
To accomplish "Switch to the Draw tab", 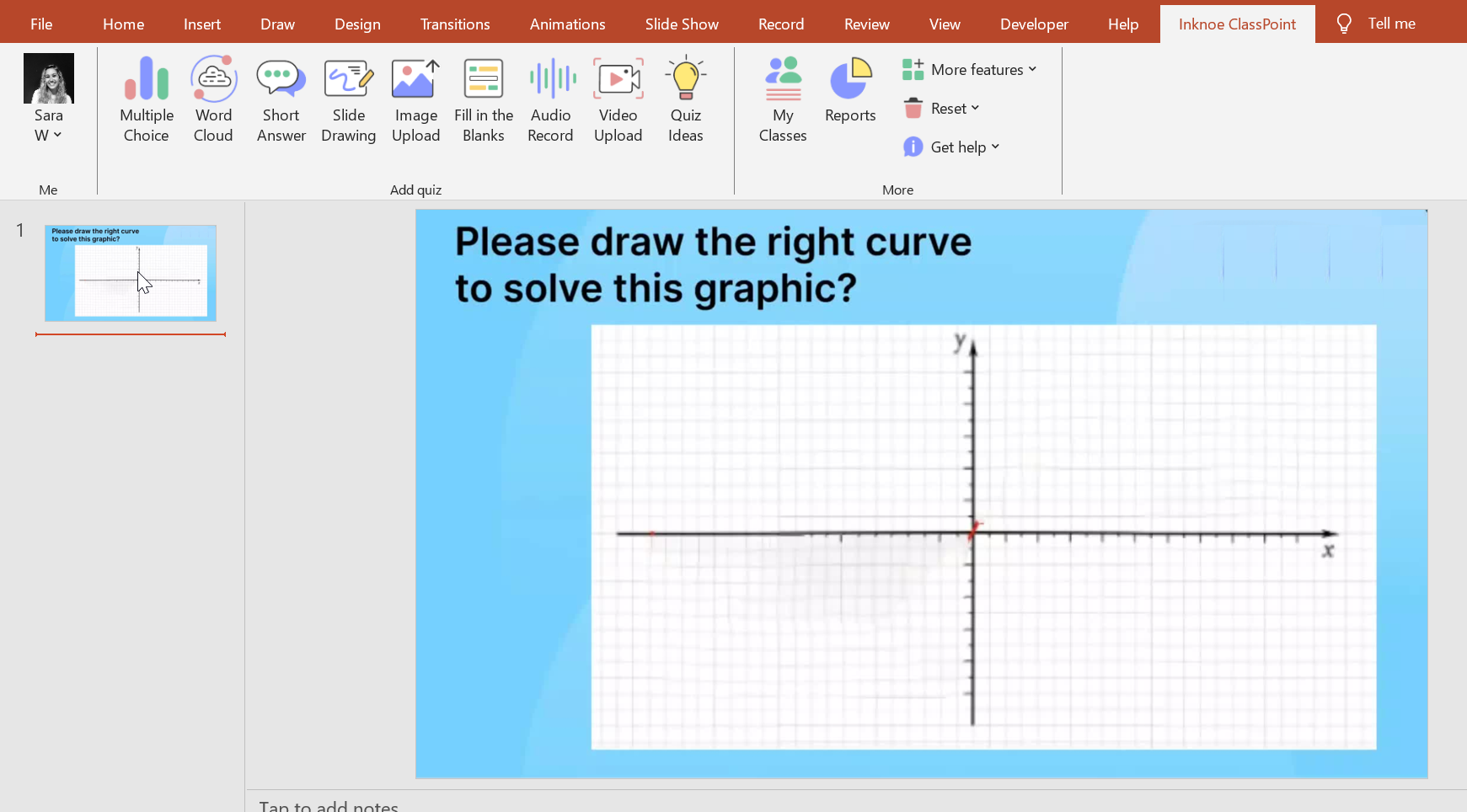I will [277, 24].
